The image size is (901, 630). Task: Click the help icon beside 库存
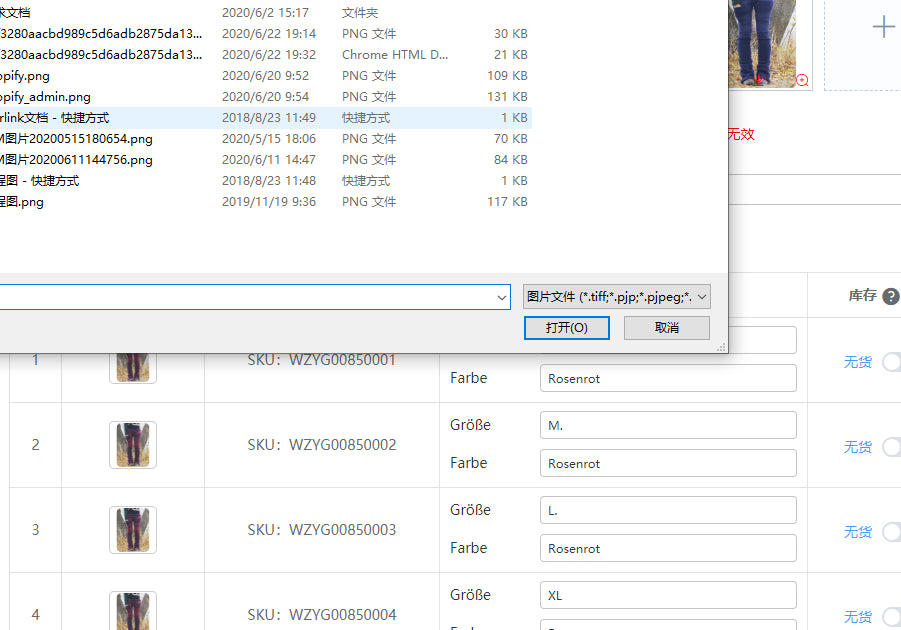click(x=890, y=296)
